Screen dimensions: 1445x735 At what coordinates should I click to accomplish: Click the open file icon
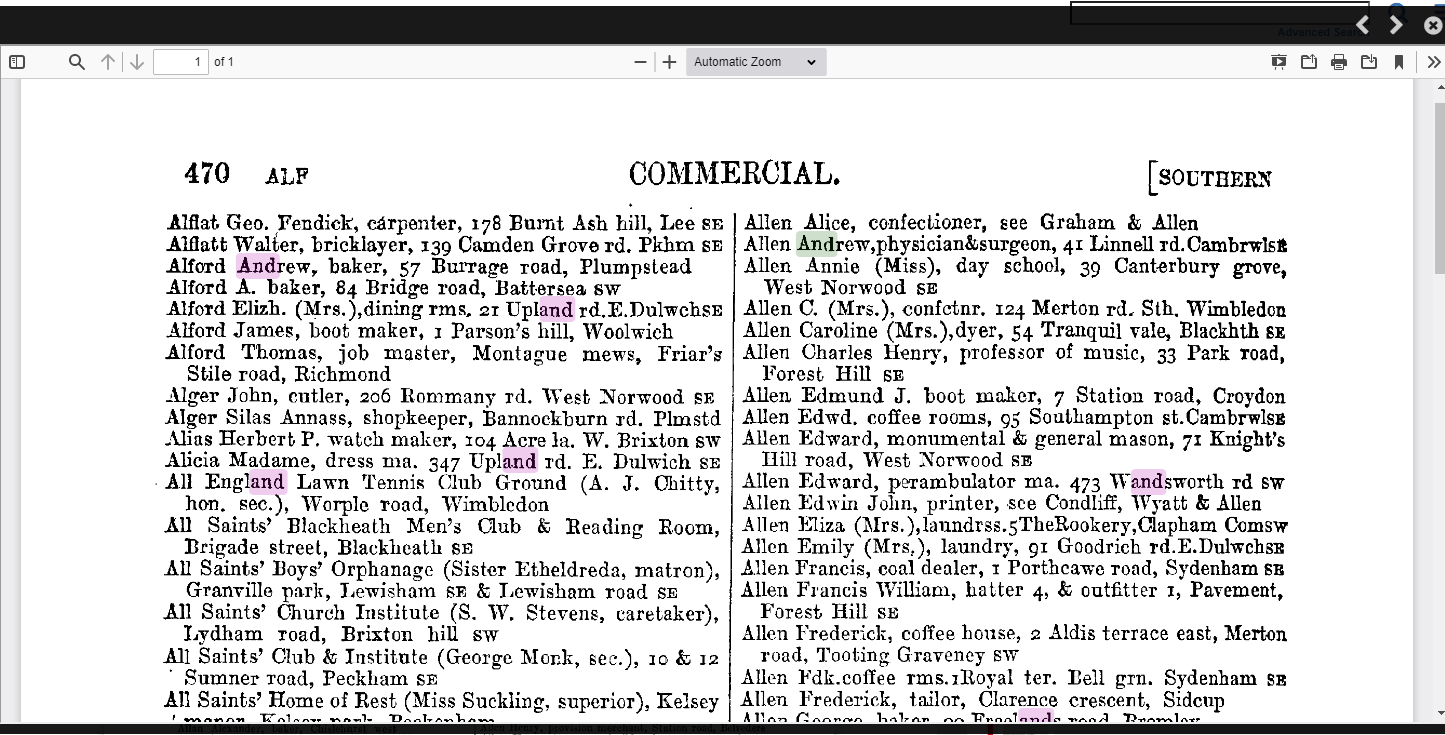(x=1309, y=62)
